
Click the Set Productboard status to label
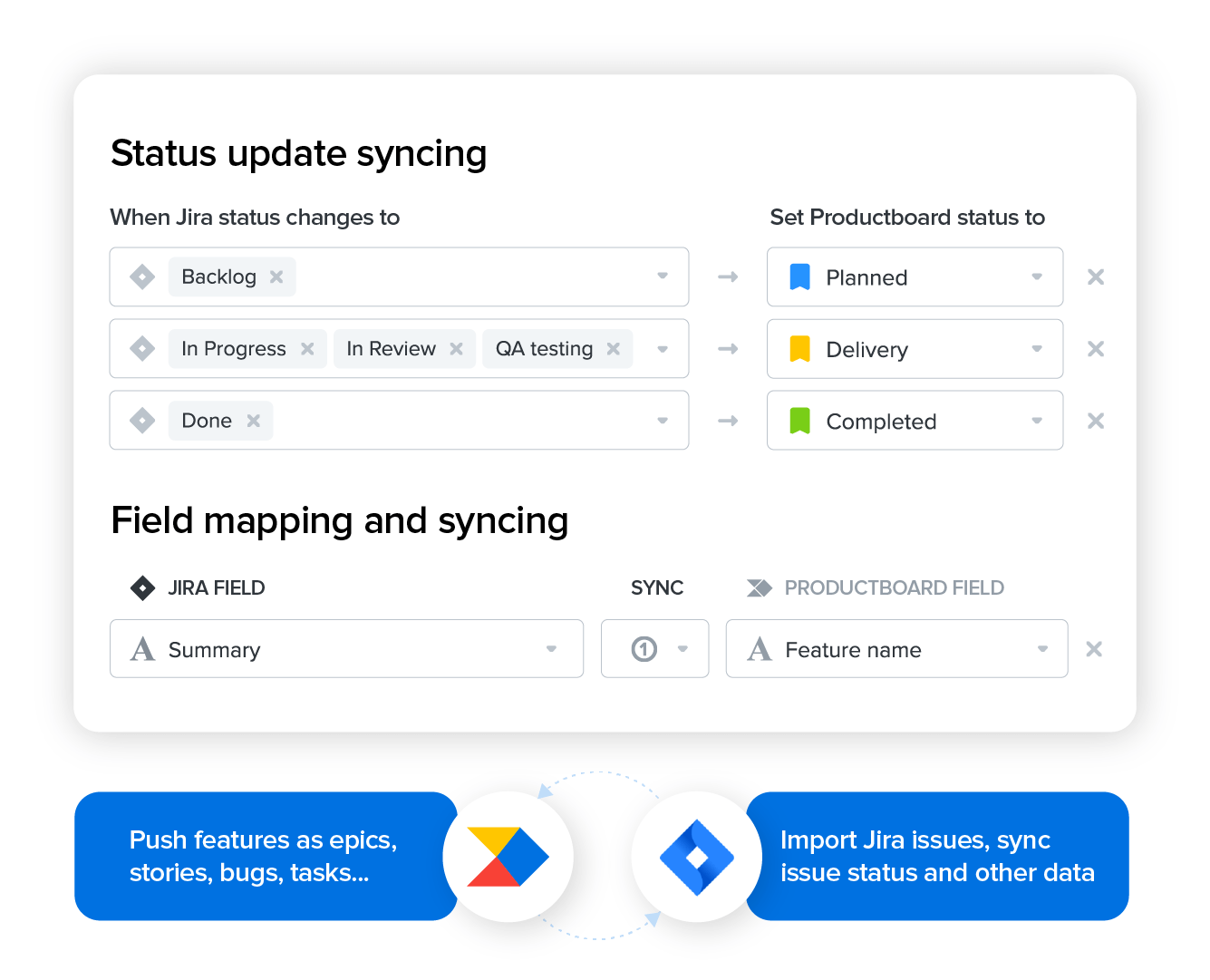pos(907,218)
